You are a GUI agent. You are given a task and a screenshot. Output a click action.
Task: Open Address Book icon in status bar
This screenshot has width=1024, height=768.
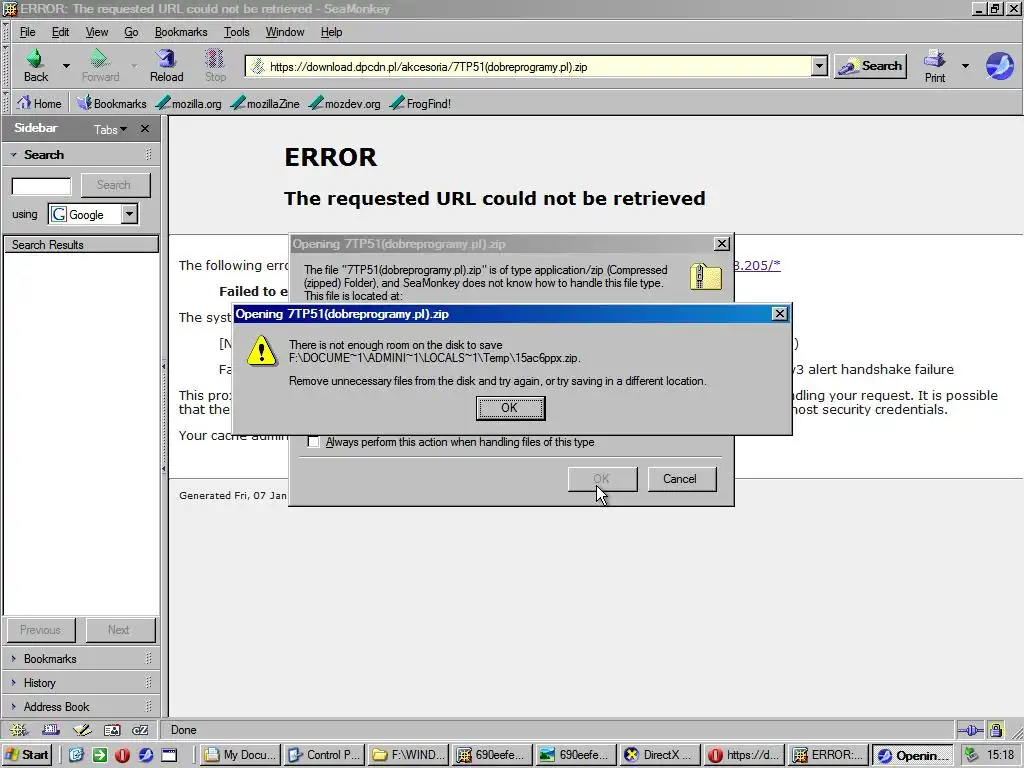pos(112,730)
